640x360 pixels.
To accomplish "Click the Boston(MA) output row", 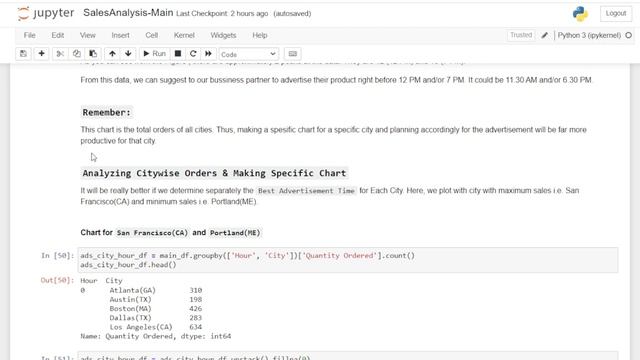I will 156,309.
